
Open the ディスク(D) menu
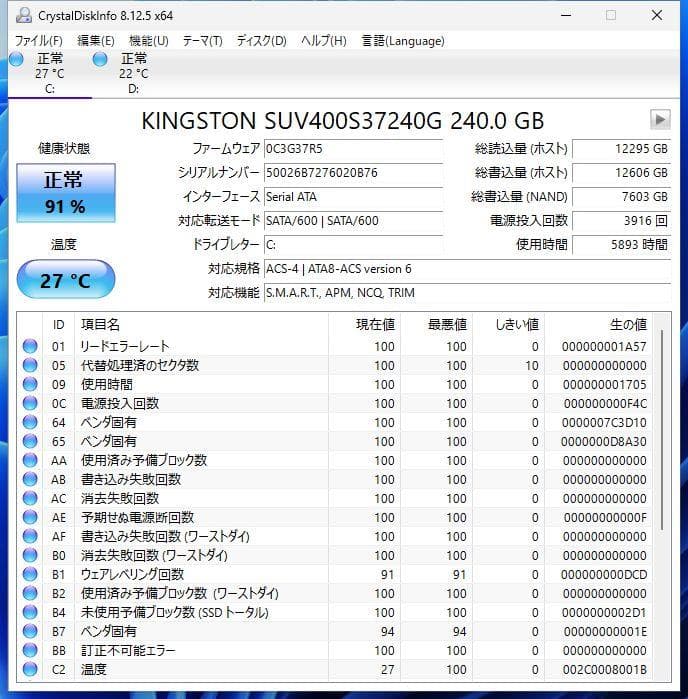261,41
